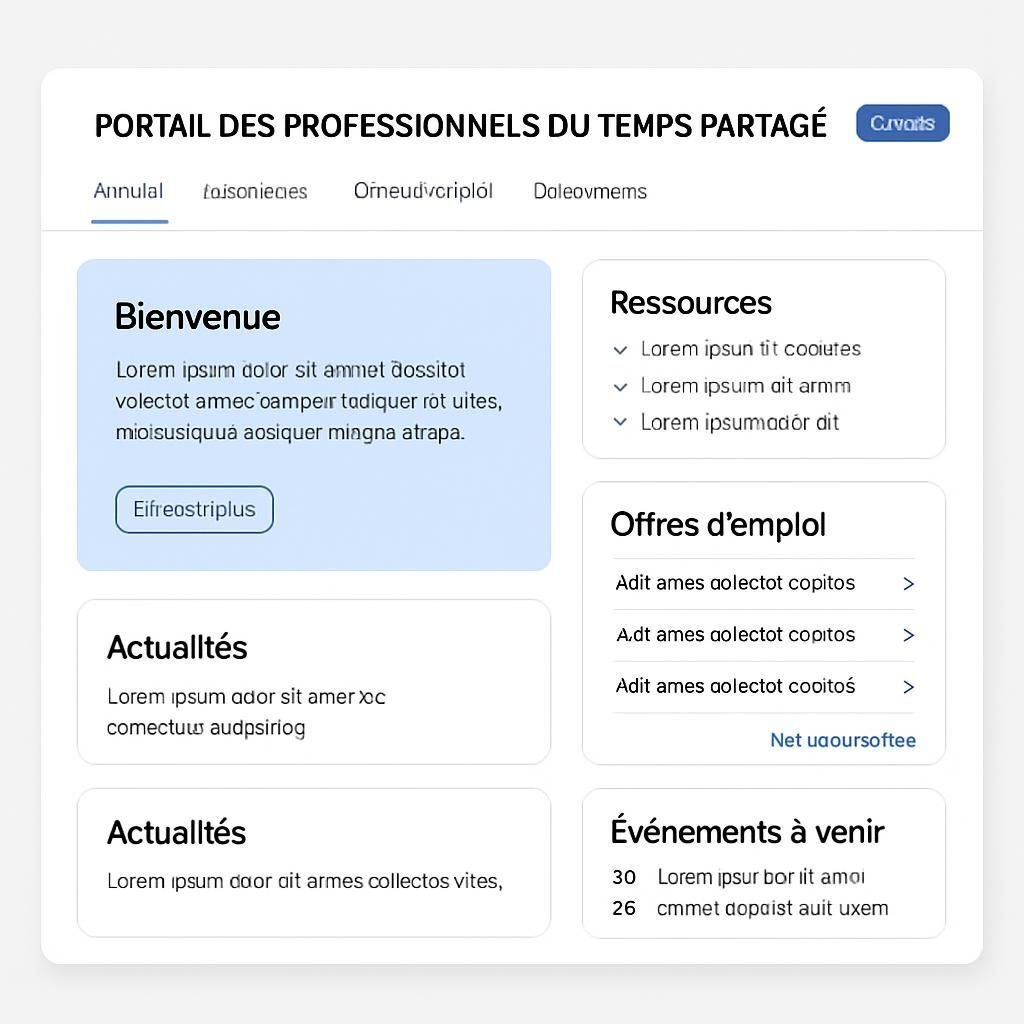Go to the Daleovmems tab

coord(590,191)
